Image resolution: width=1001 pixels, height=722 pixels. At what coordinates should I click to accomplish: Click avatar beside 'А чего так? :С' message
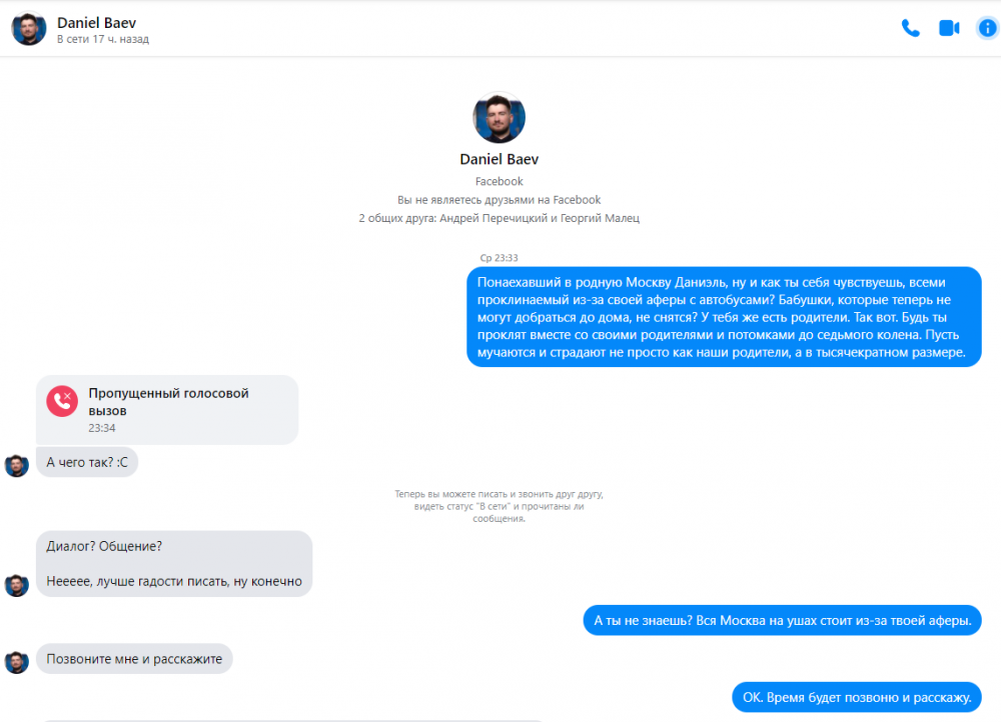pos(17,465)
